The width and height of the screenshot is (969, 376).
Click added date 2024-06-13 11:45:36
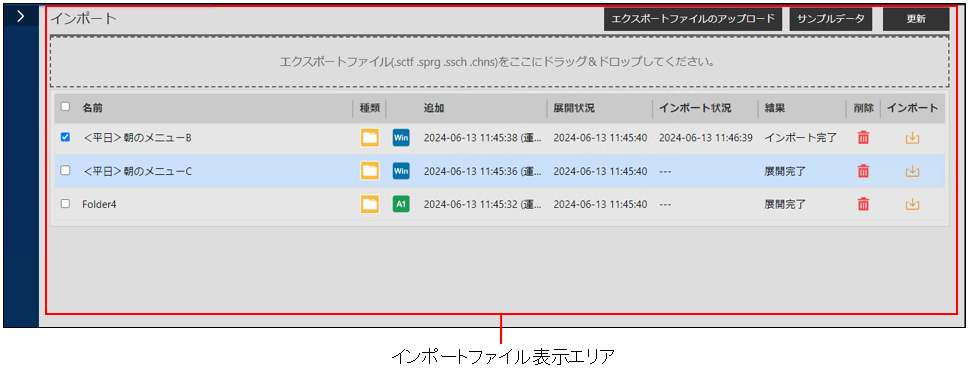click(x=483, y=171)
